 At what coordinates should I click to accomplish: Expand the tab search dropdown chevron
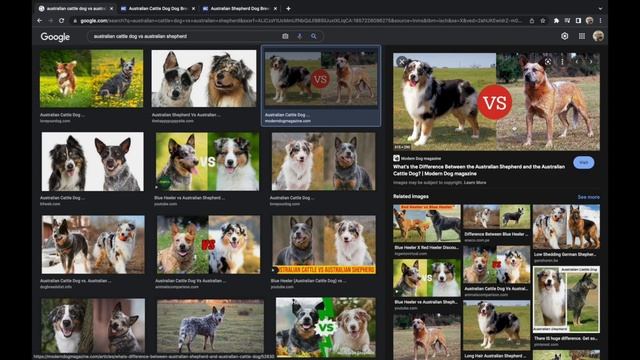600,8
